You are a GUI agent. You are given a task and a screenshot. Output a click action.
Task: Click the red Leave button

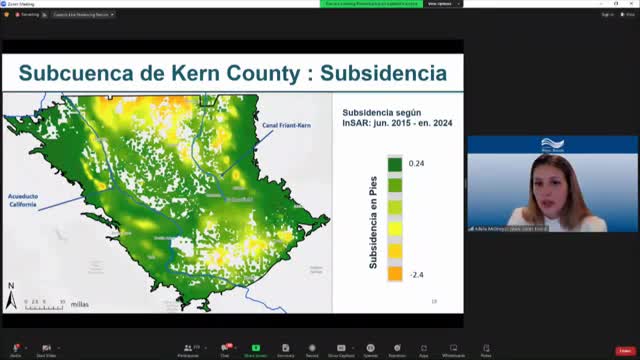[x=625, y=351]
